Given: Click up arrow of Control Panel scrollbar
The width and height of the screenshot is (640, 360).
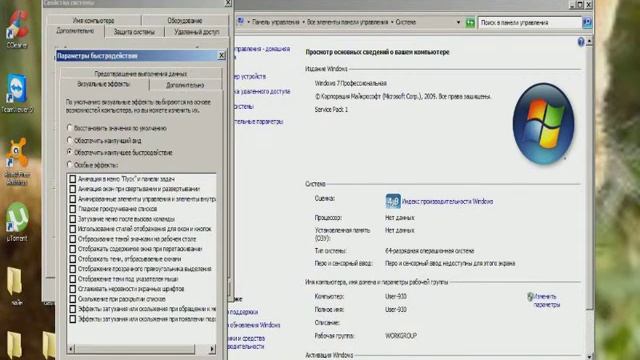Looking at the screenshot, I should [x=589, y=41].
